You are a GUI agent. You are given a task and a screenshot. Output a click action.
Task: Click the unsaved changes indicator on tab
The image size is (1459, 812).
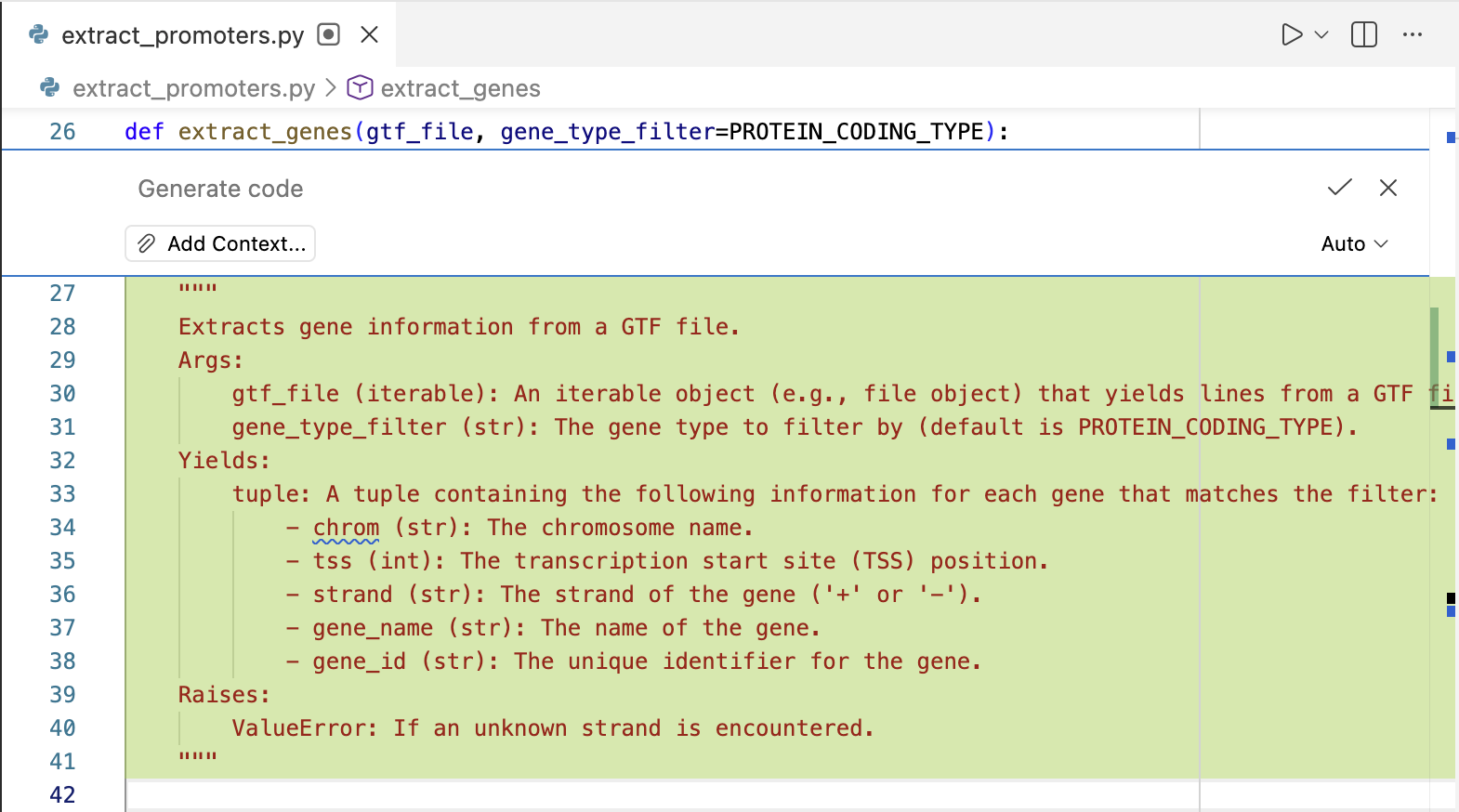pos(328,35)
